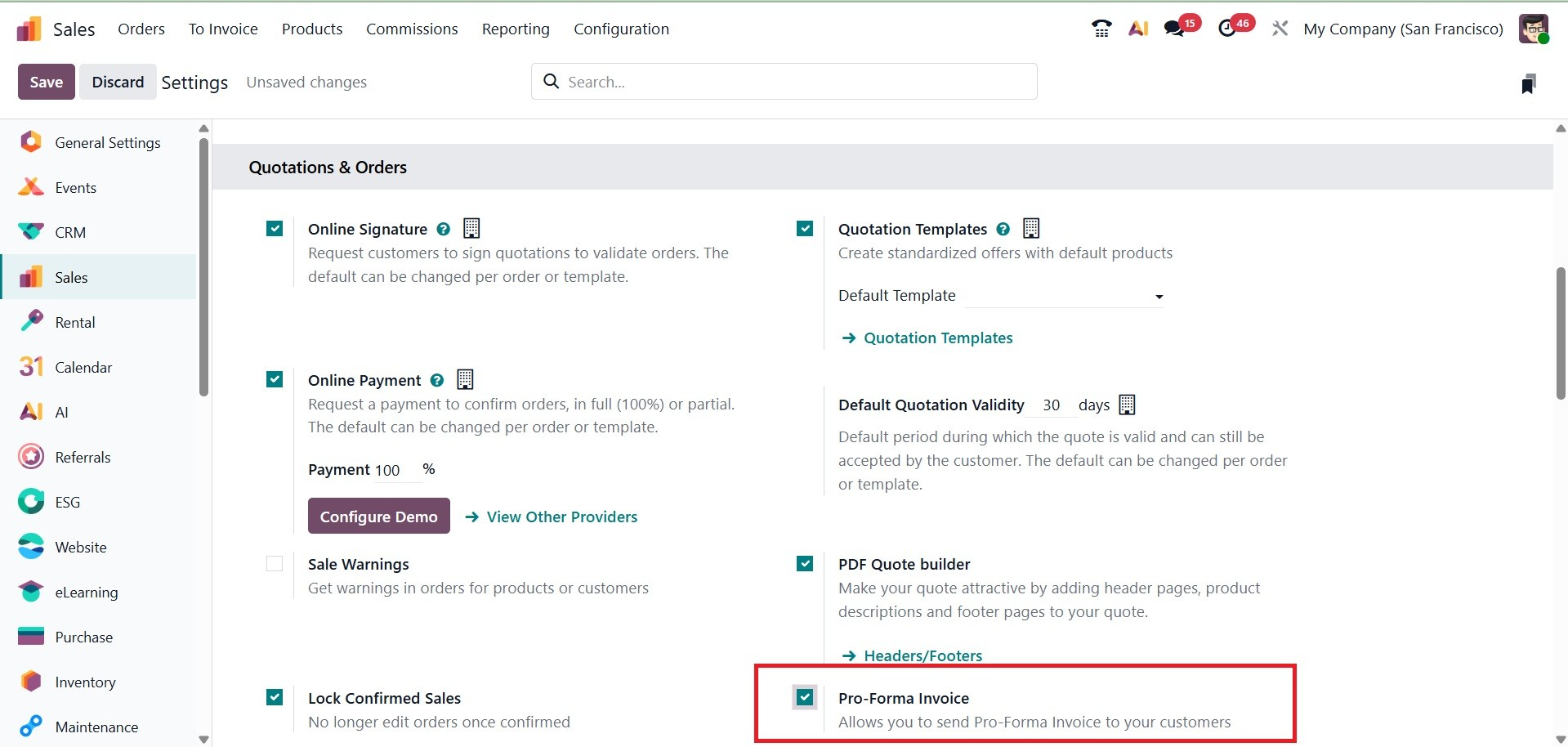Open My Company (San Francisco) company switcher

tap(1403, 29)
